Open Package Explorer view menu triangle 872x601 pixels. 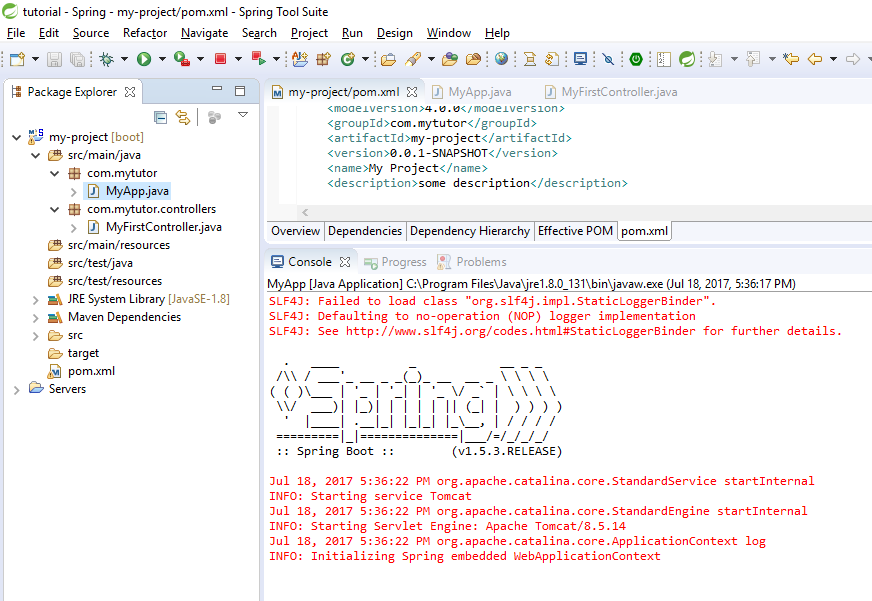[x=242, y=115]
